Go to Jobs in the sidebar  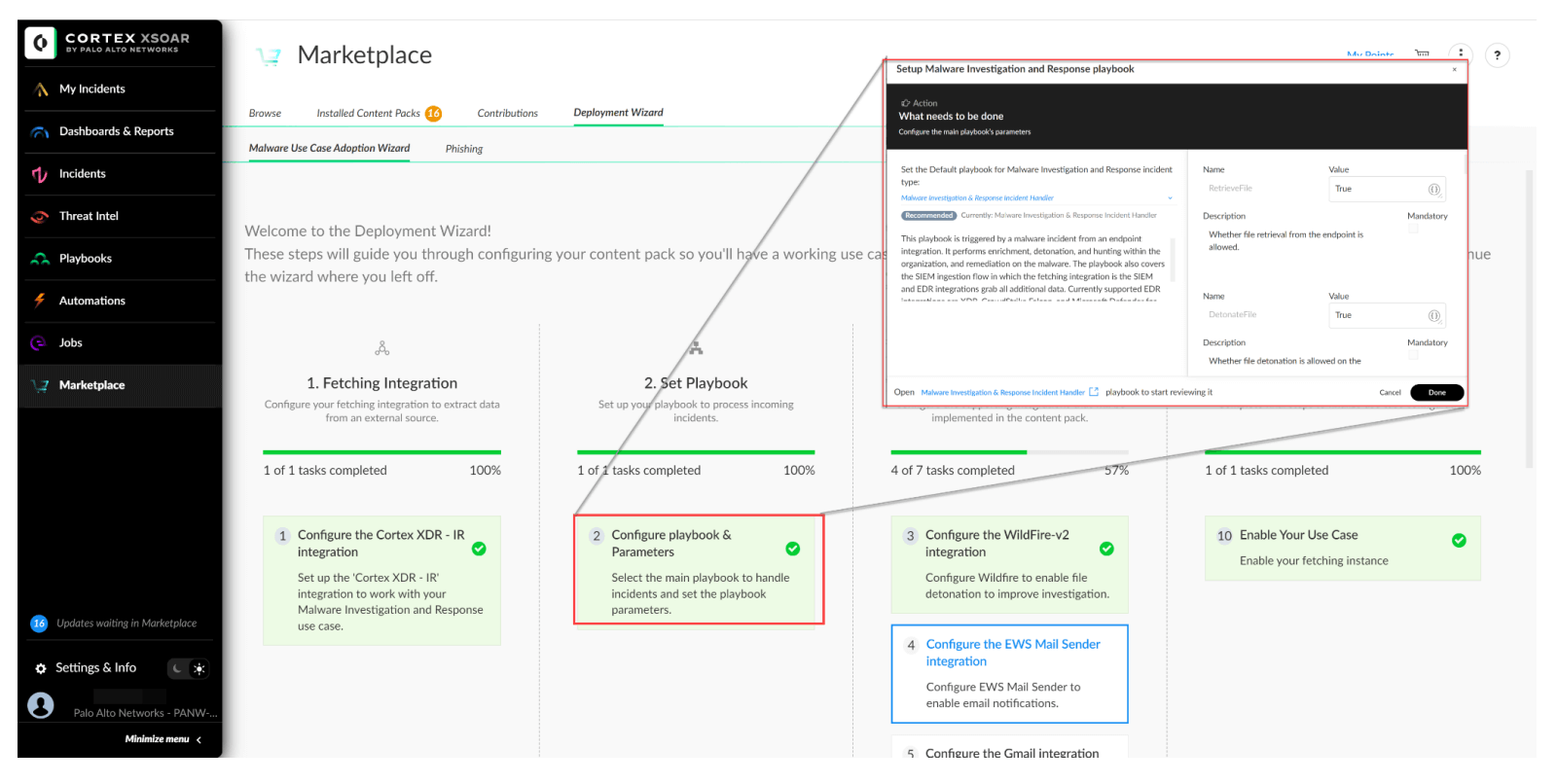[70, 343]
